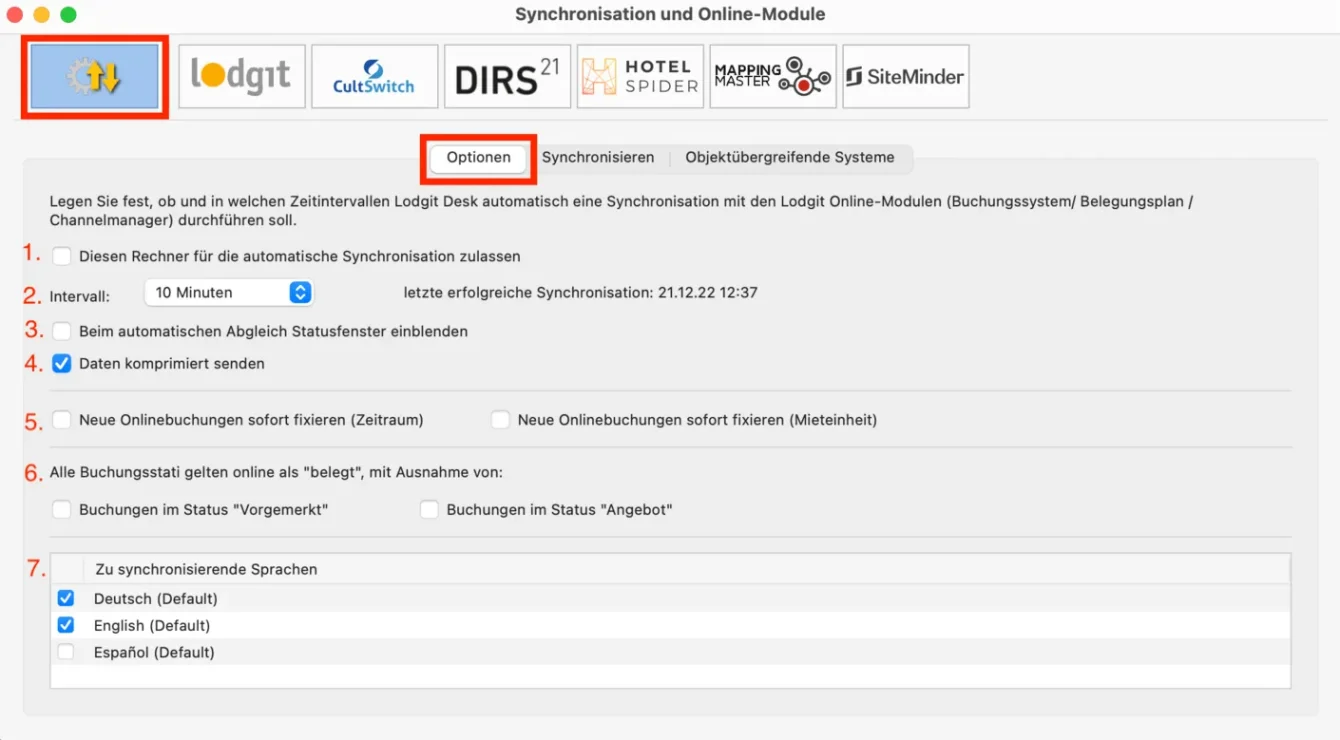Uncheck English (Default) language
This screenshot has width=1340, height=740.
pyautogui.click(x=66, y=625)
